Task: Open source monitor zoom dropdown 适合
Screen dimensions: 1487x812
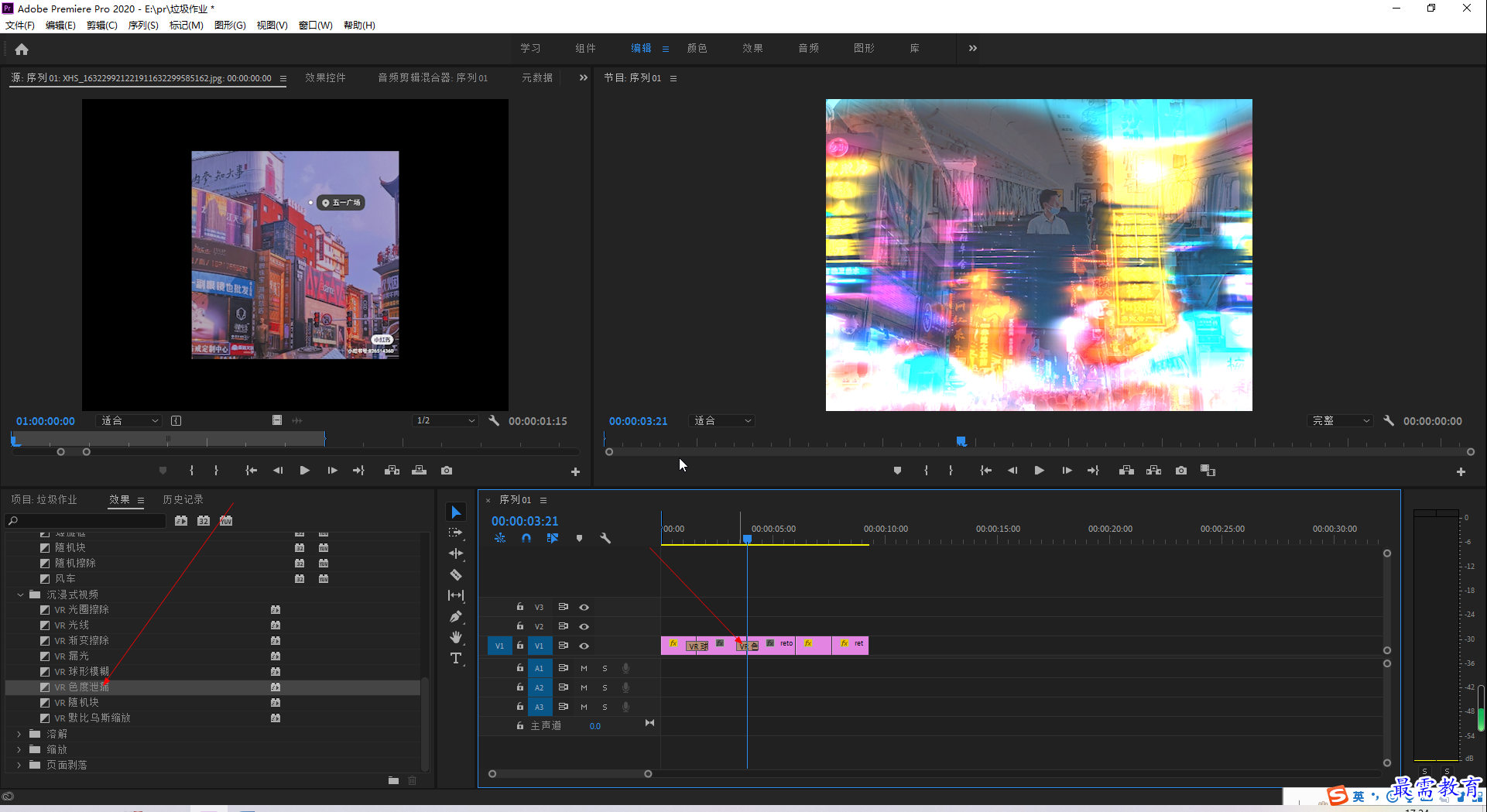Action: [129, 420]
